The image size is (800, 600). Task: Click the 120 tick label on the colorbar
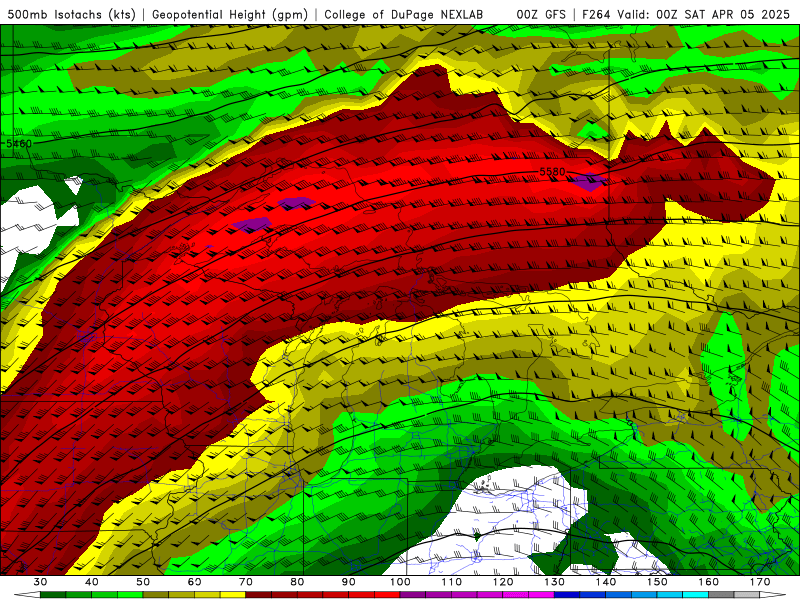coord(503,582)
